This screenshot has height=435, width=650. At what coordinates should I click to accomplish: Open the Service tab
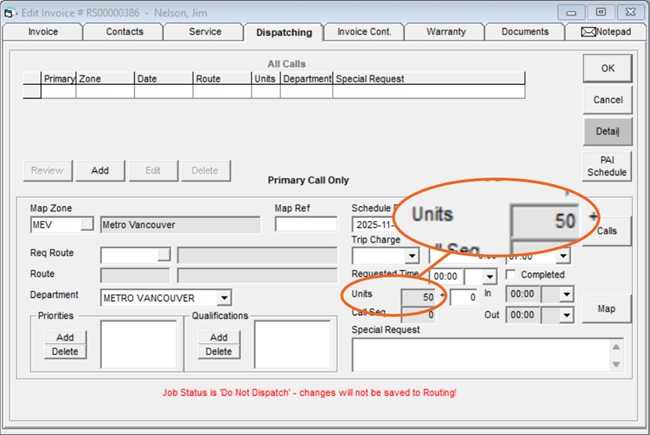tap(205, 32)
